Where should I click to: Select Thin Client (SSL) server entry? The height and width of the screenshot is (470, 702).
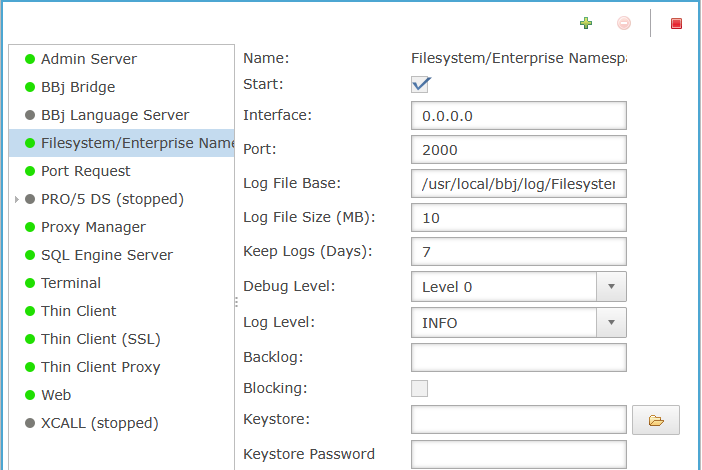101,339
